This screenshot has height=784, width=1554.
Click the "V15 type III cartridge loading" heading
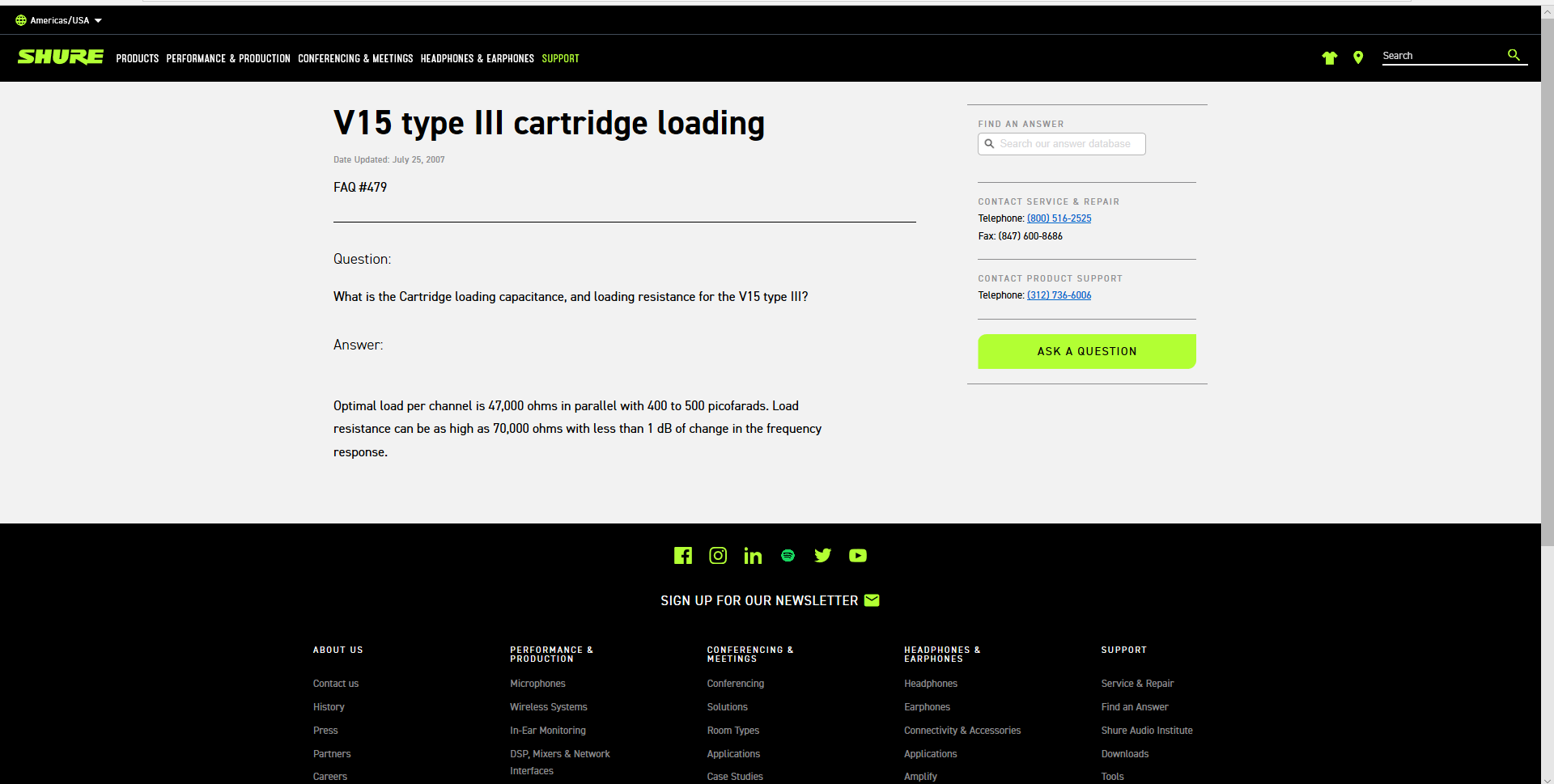(549, 124)
